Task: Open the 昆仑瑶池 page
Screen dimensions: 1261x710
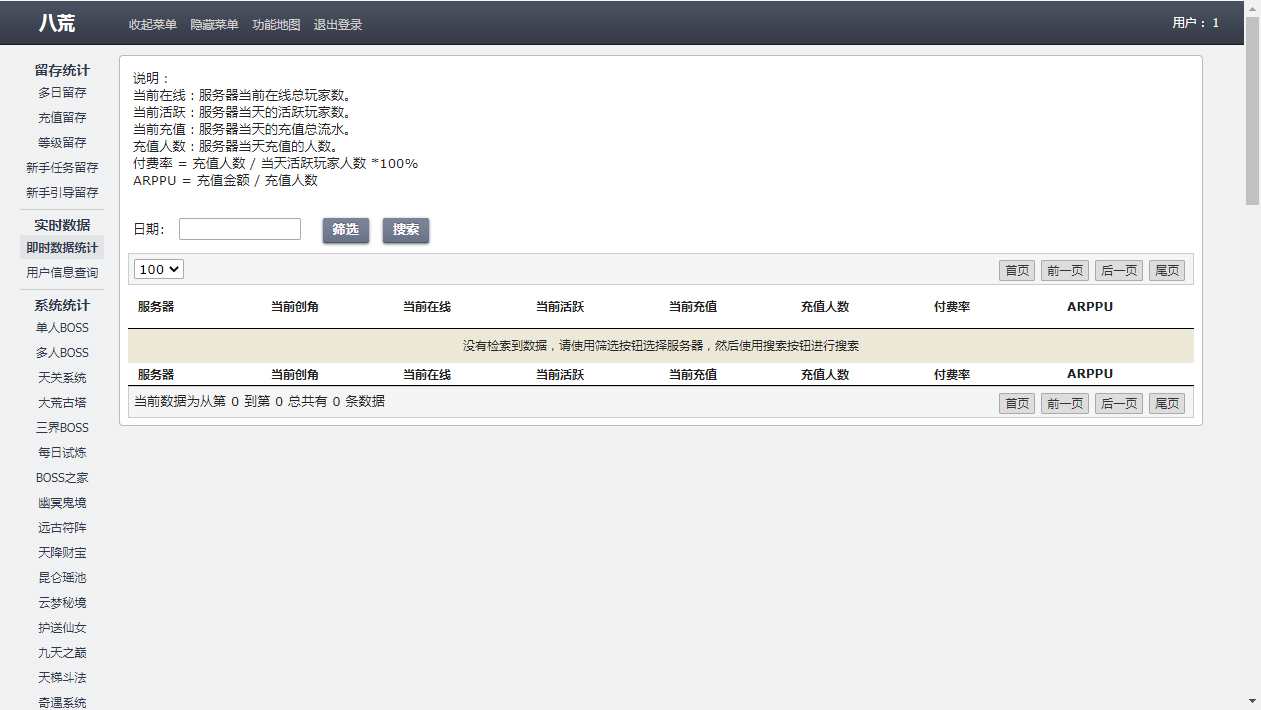Action: coord(64,577)
